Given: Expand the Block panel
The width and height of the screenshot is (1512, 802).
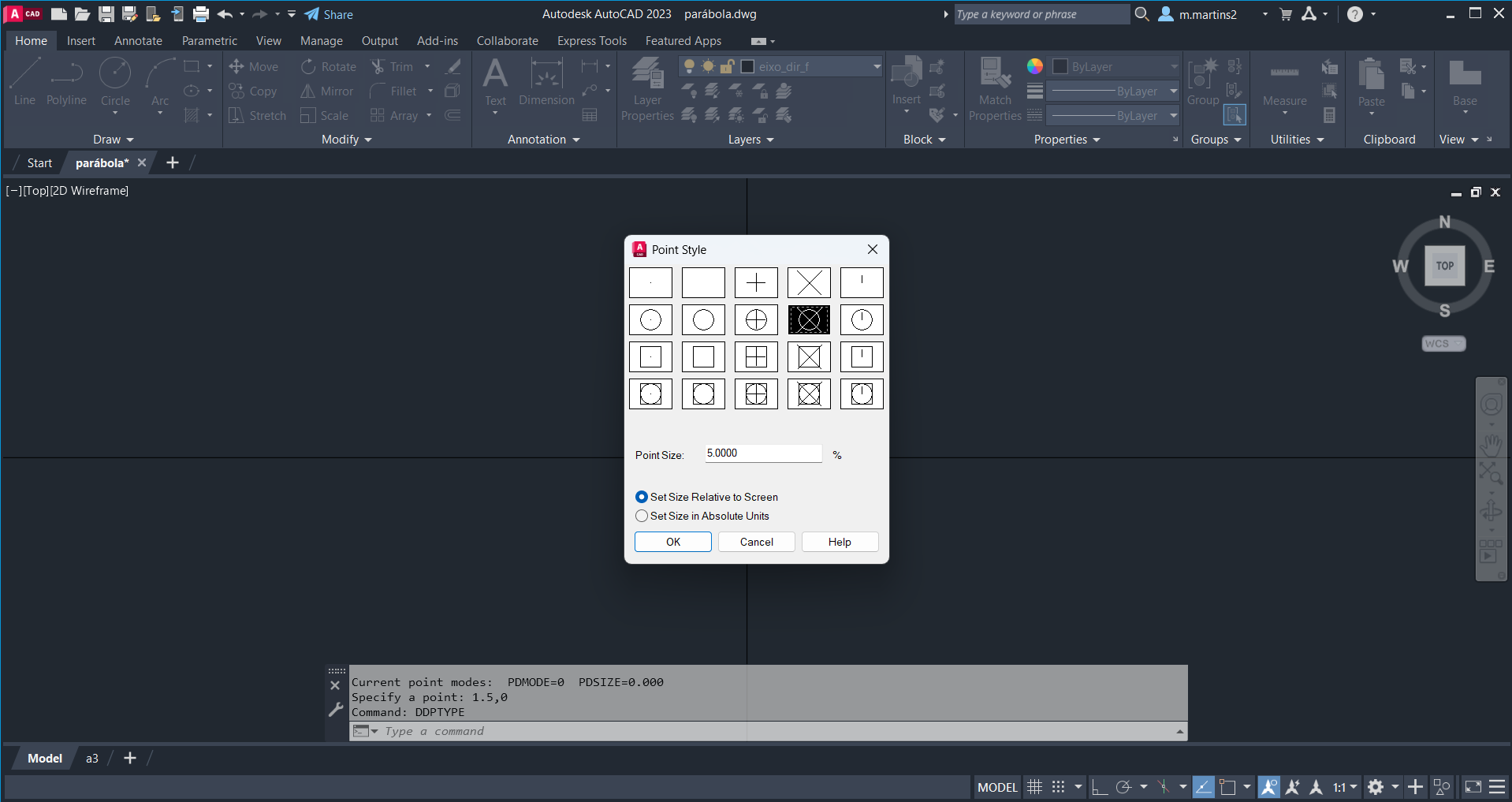Looking at the screenshot, I should click(925, 140).
